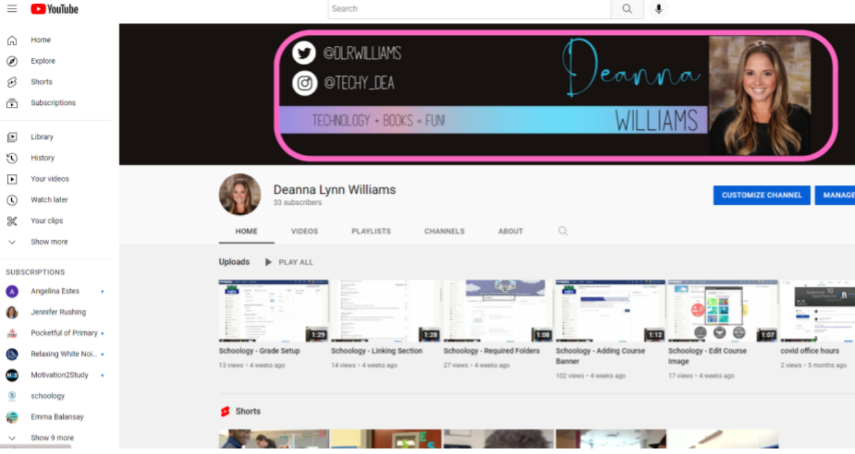Switch to the Videos tab
Screen dimensions: 855x454
coord(304,231)
